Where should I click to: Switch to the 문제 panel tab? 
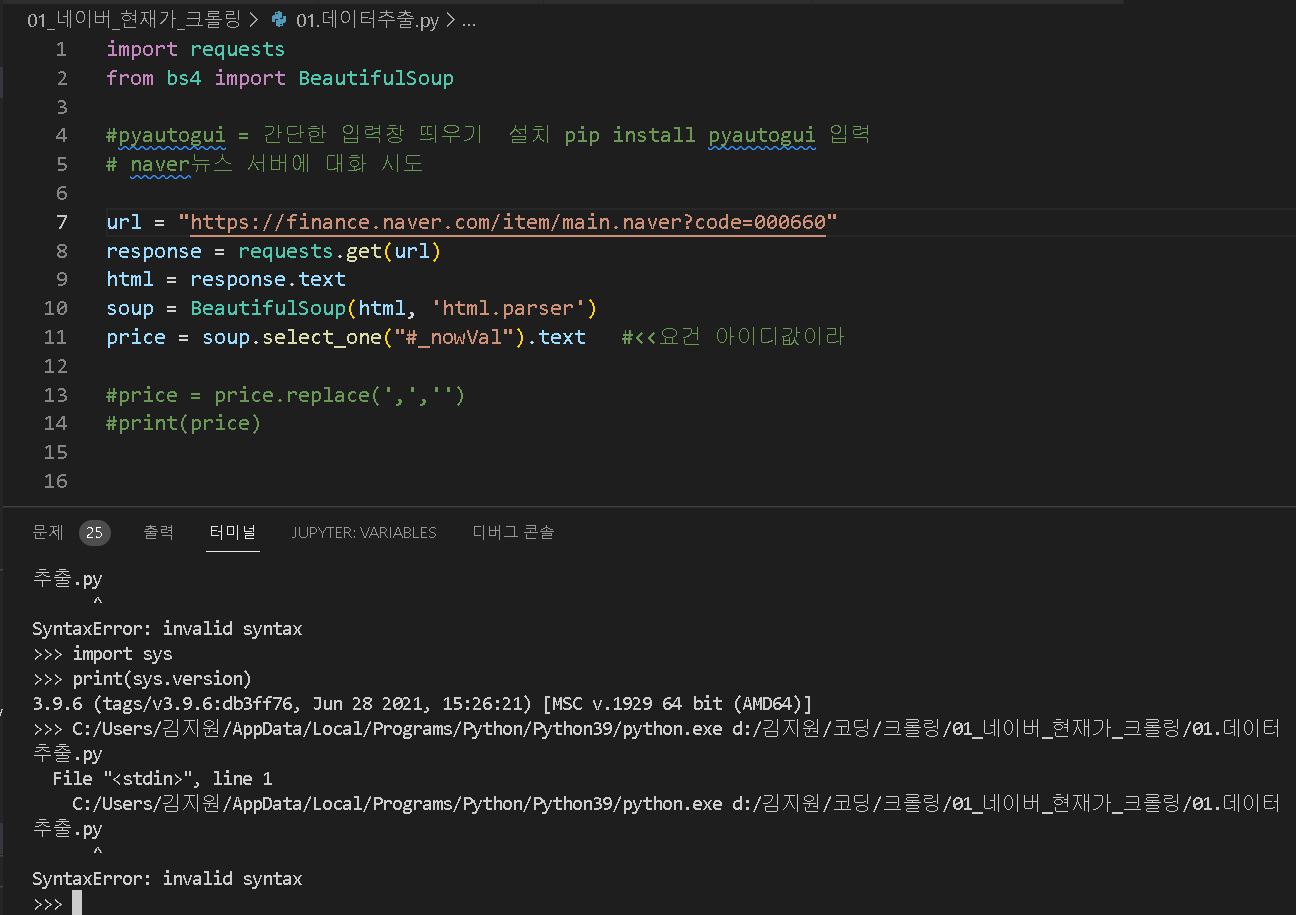[x=47, y=532]
